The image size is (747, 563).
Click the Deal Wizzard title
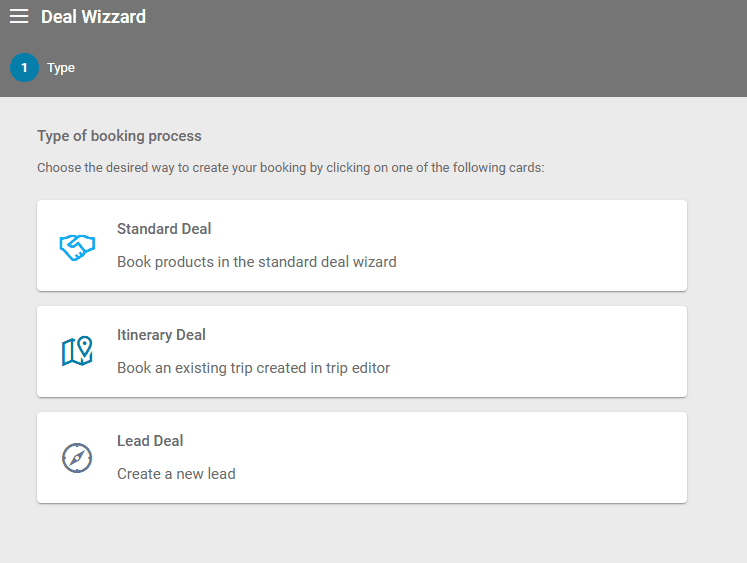93,17
